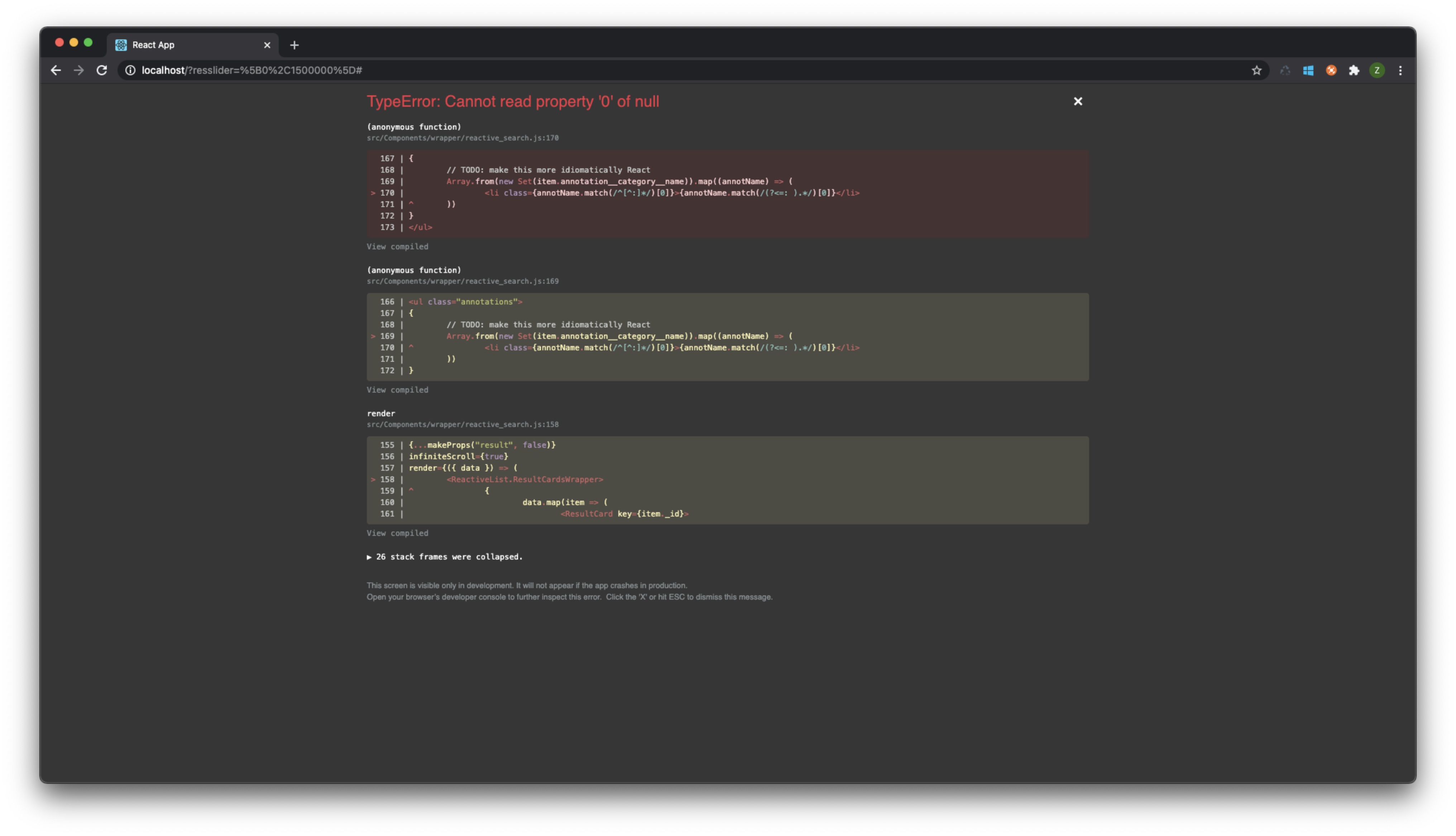Click the React App tab favicon
The image size is (1456, 836).
pos(121,45)
